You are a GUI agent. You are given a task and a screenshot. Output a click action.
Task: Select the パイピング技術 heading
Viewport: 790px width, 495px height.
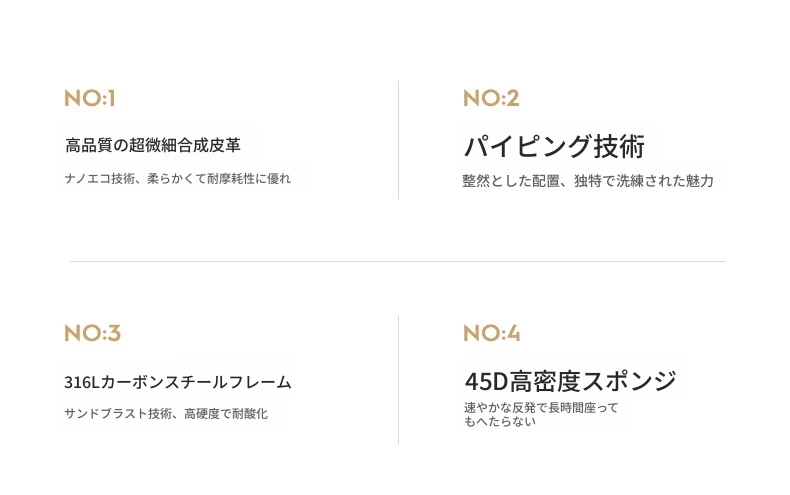coord(554,146)
